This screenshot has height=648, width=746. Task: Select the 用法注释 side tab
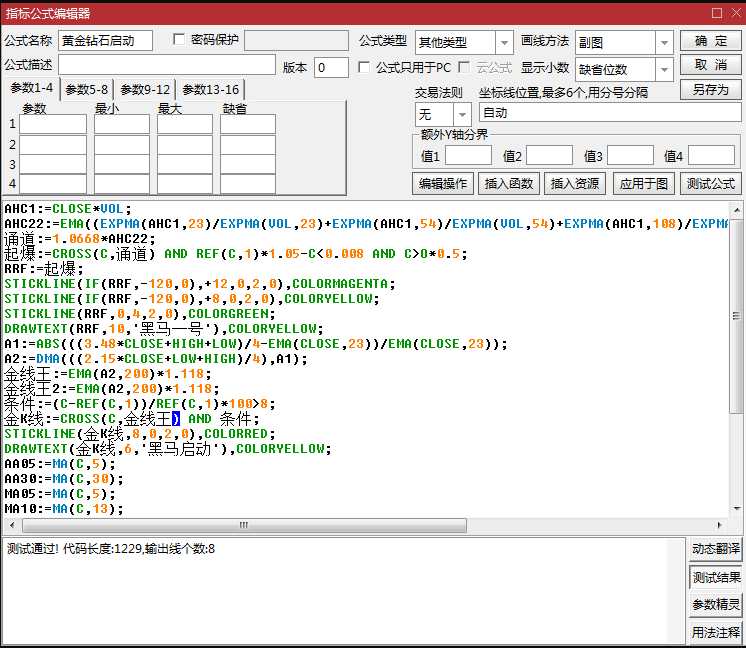(716, 633)
